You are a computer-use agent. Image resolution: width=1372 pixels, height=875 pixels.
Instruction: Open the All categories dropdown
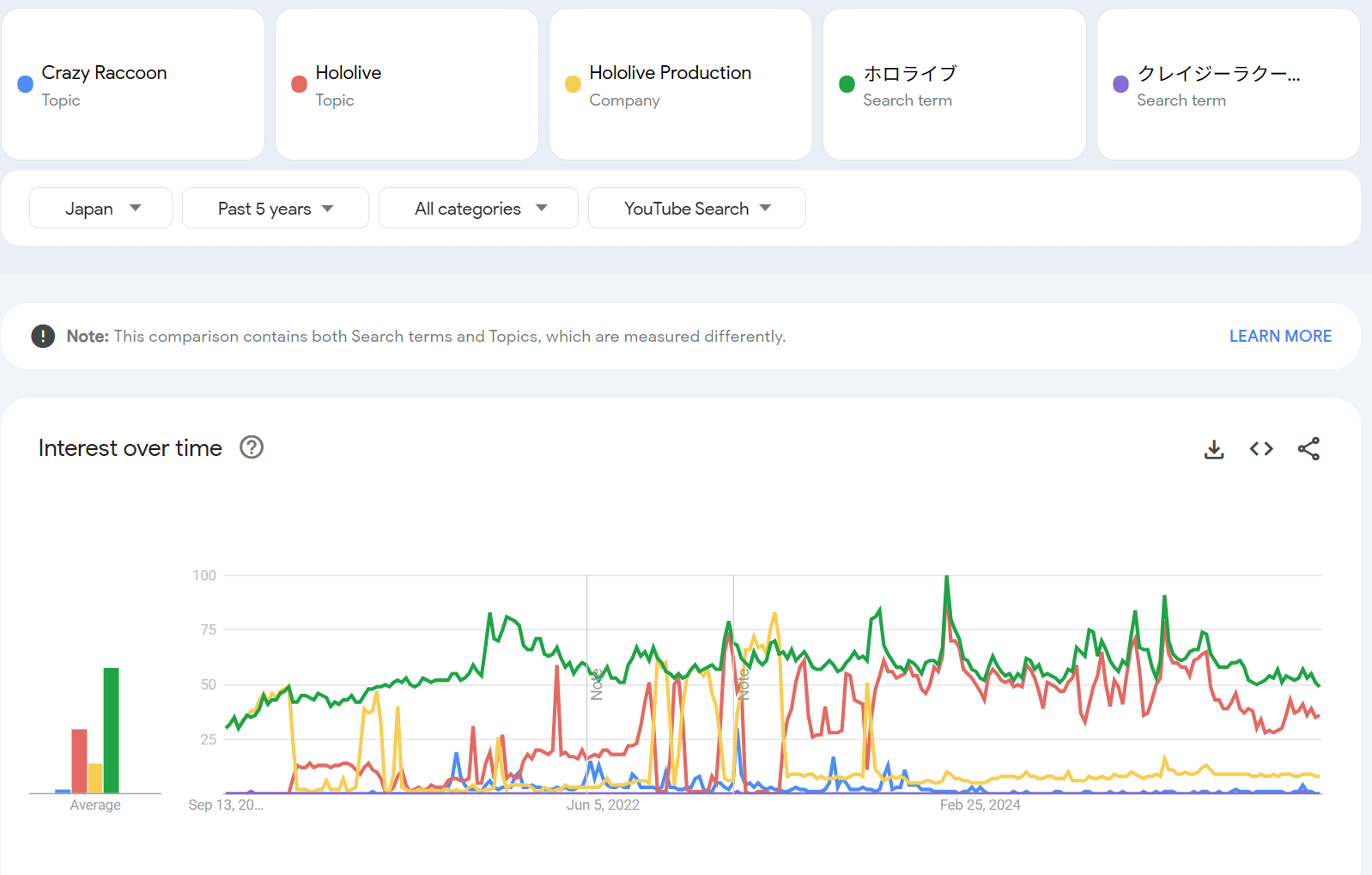pyautogui.click(x=478, y=208)
